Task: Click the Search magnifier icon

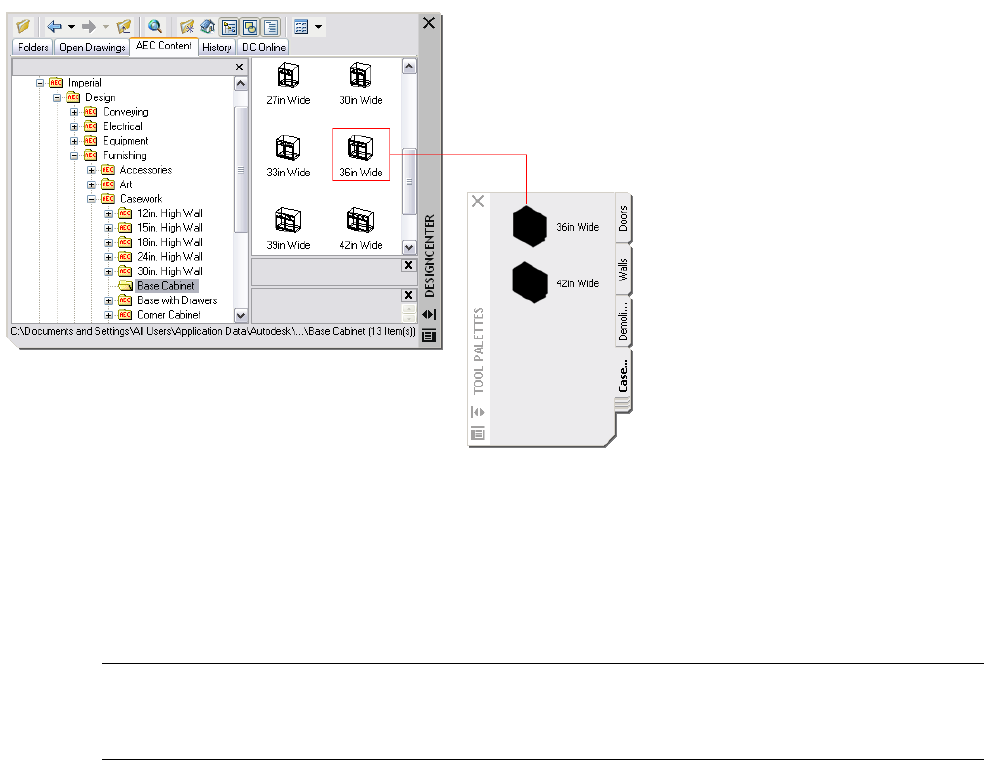Action: [154, 26]
